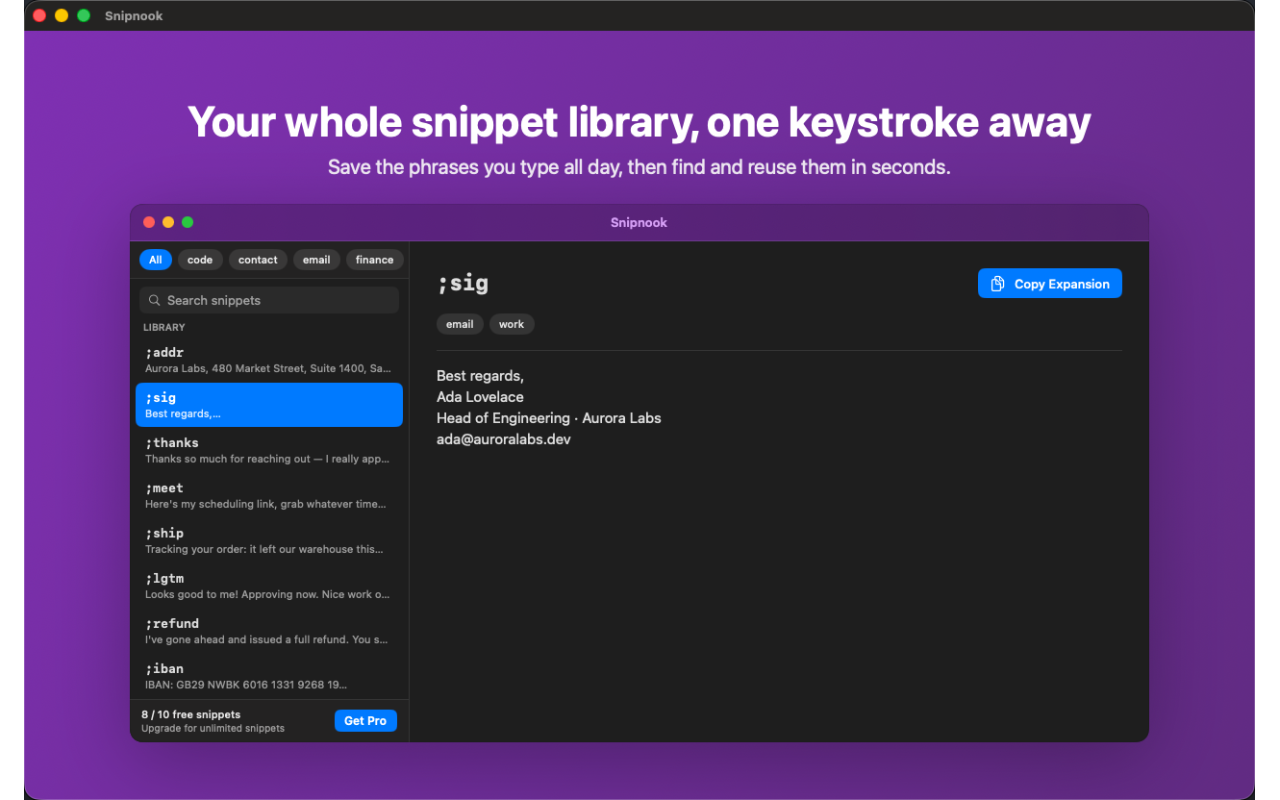Select the ;sig snippet row

click(x=269, y=405)
